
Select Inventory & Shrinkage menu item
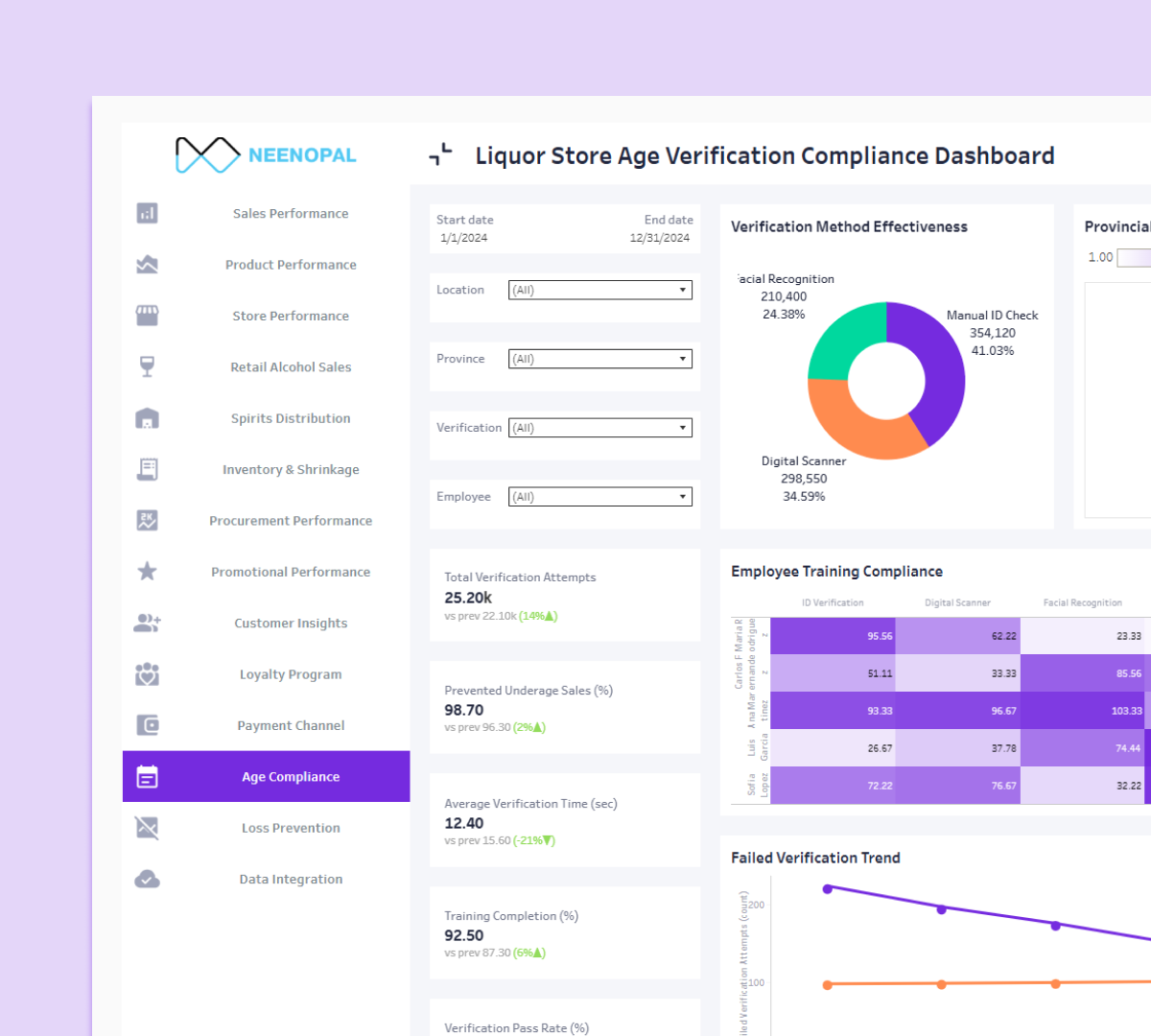(x=291, y=469)
